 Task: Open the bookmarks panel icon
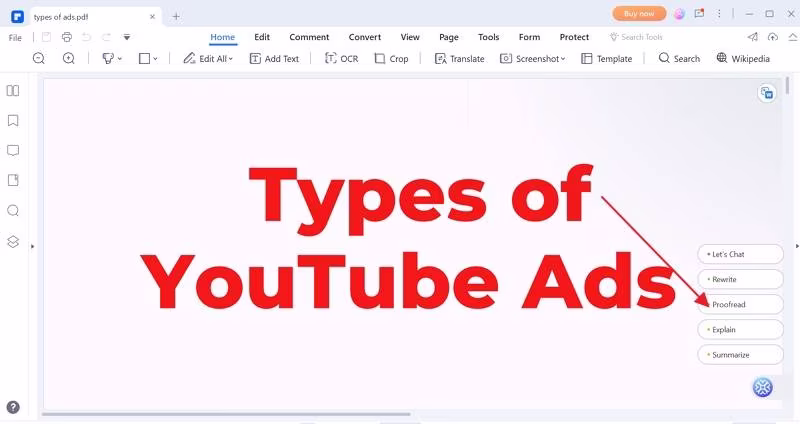[13, 121]
